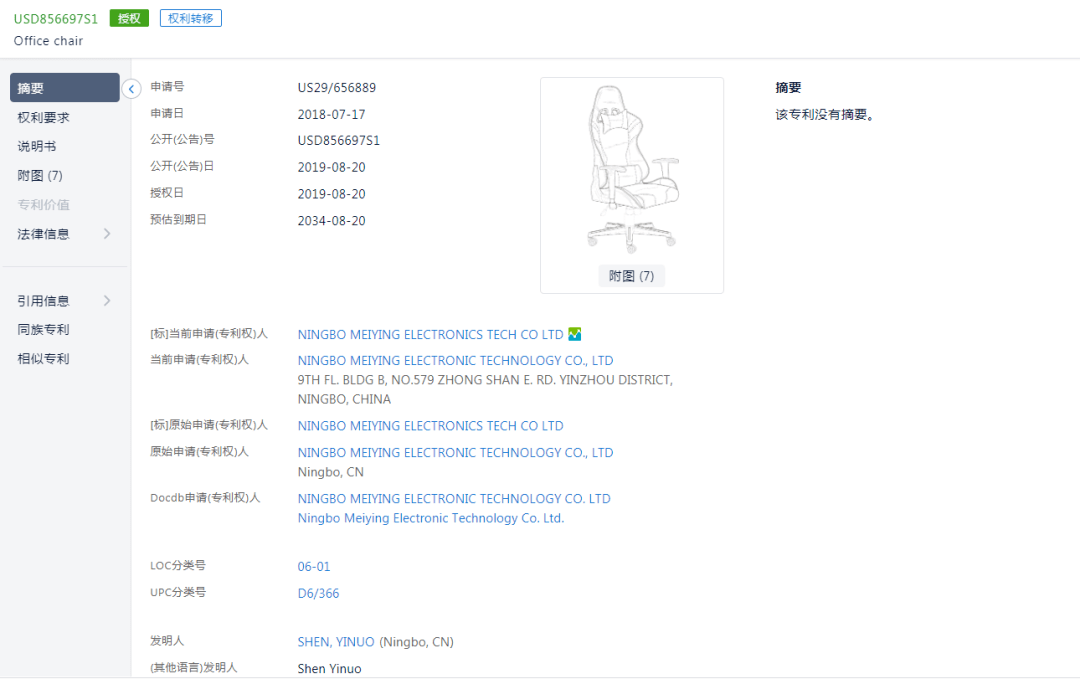Screen dimensions: 1080x679
Task: Open the 同族专利 section
Action: (43, 330)
